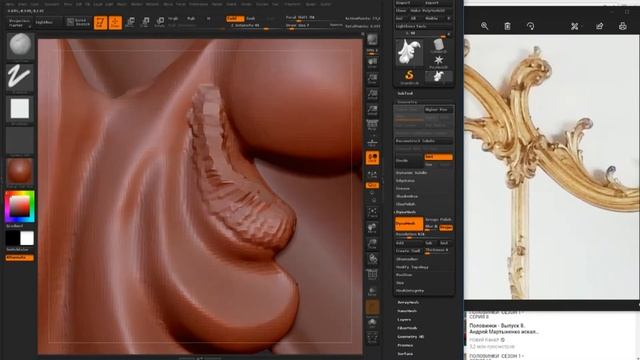Select the Scale transform mode
This screenshot has width=640, height=360.
[145, 22]
